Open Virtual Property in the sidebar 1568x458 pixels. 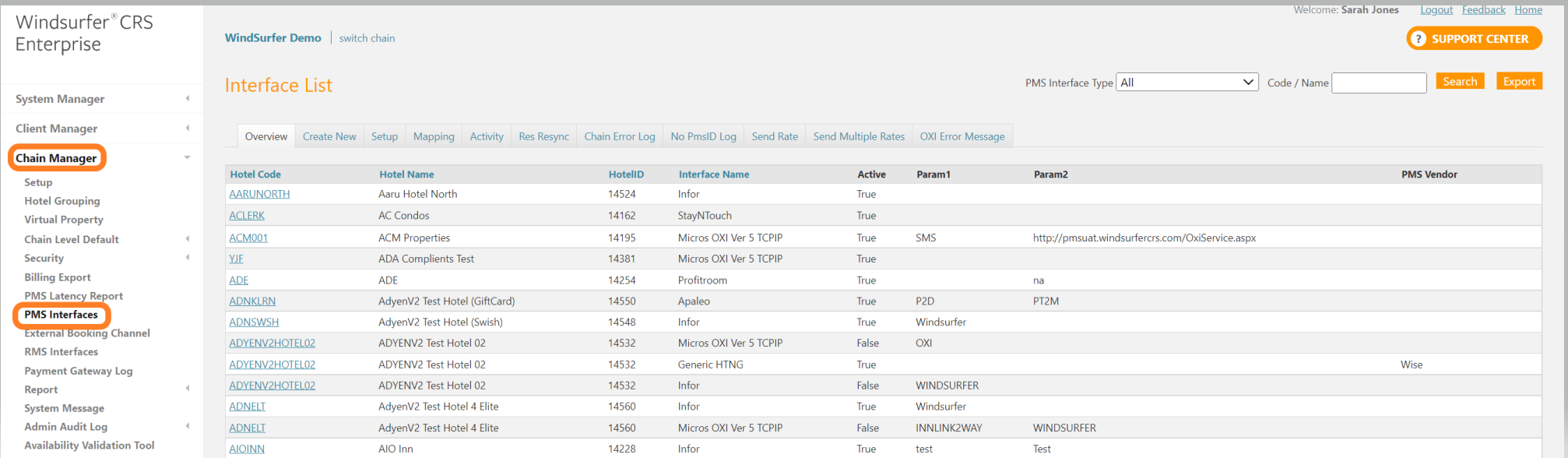pyautogui.click(x=64, y=220)
